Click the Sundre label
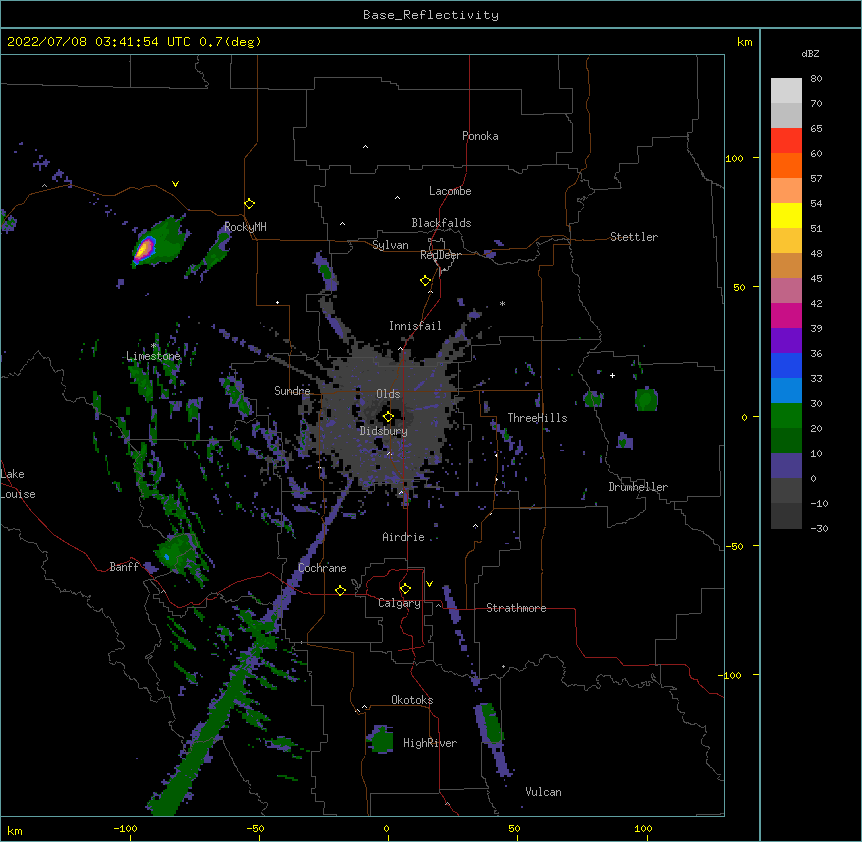Image resolution: width=862 pixels, height=842 pixels. click(292, 391)
